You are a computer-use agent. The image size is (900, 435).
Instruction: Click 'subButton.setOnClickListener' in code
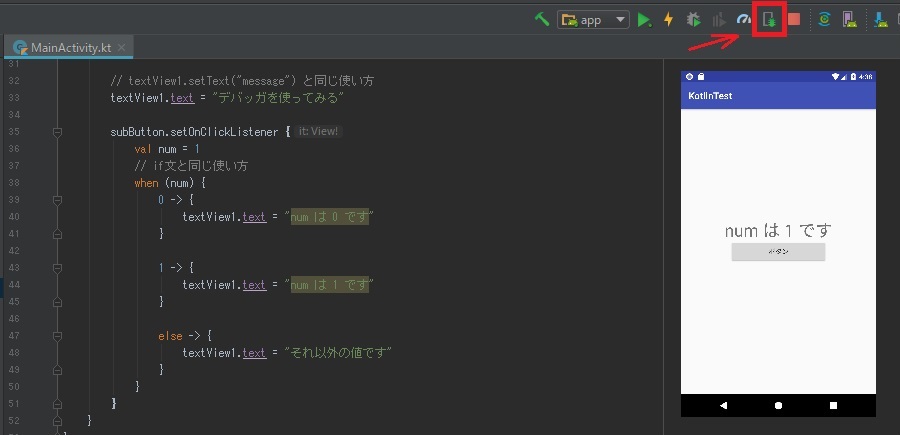[x=194, y=132]
